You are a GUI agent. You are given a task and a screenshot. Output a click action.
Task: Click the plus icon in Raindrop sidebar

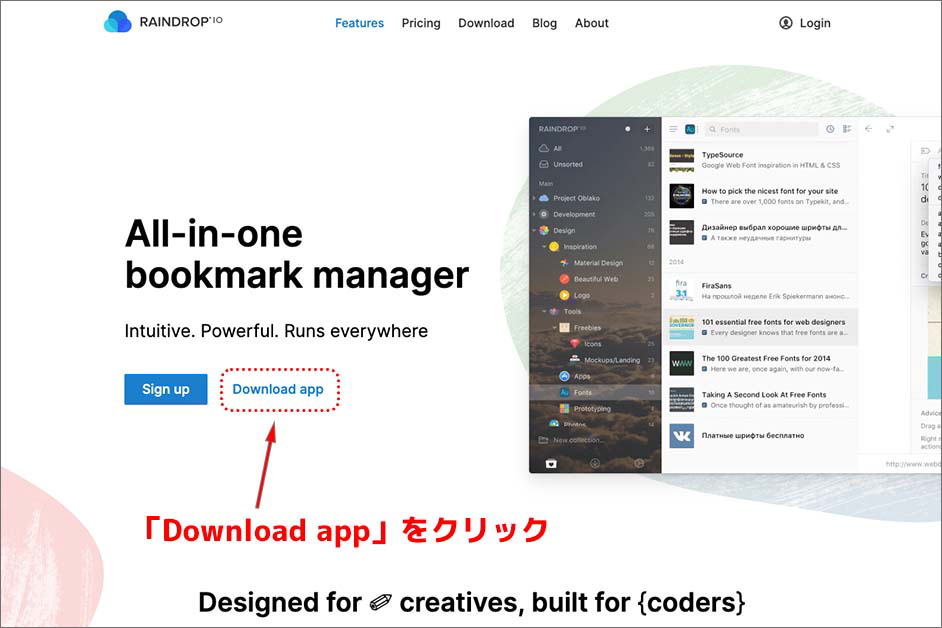647,129
